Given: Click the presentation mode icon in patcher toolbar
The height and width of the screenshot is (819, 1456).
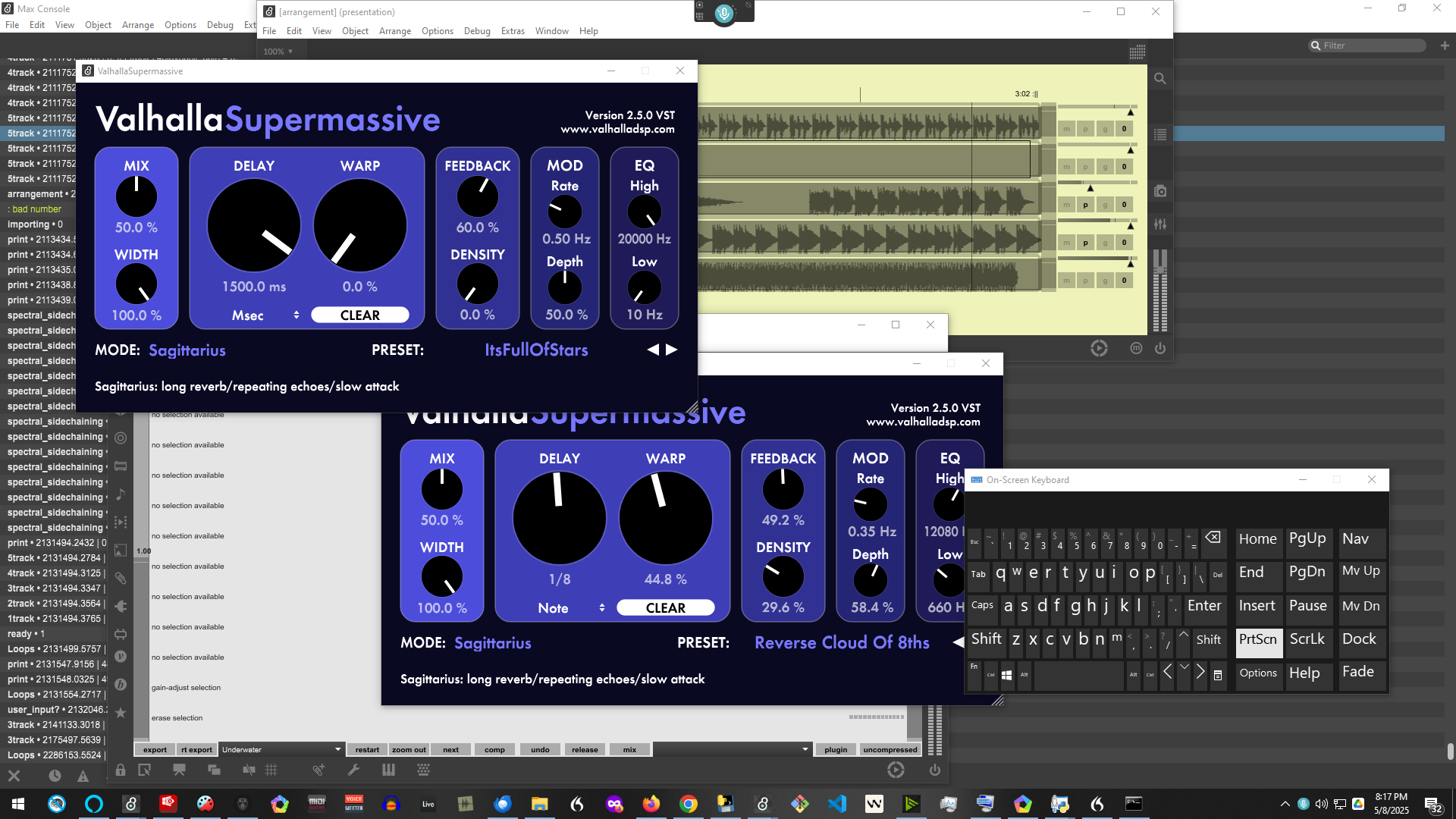Looking at the screenshot, I should pos(179,770).
